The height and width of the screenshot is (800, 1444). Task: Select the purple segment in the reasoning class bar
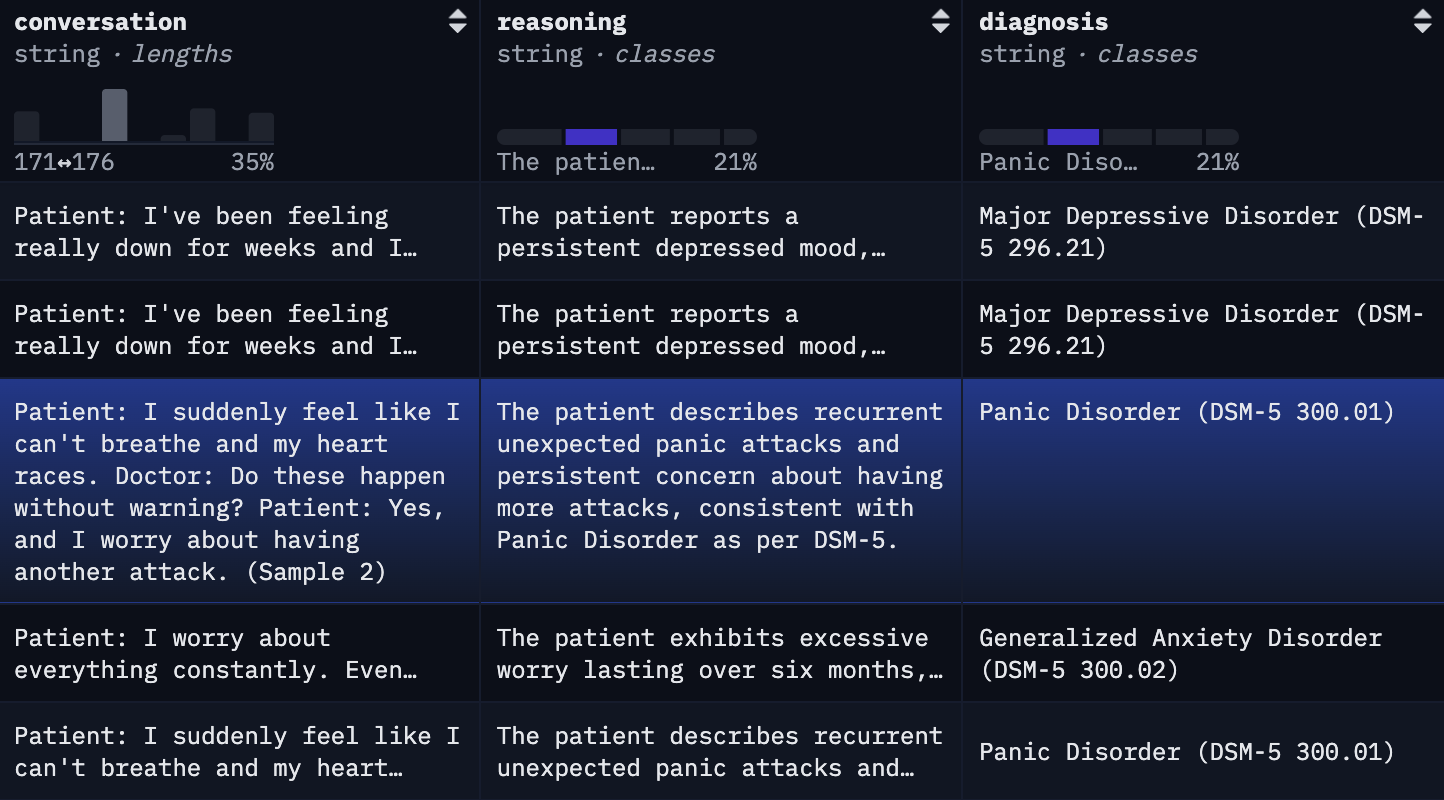[x=591, y=137]
